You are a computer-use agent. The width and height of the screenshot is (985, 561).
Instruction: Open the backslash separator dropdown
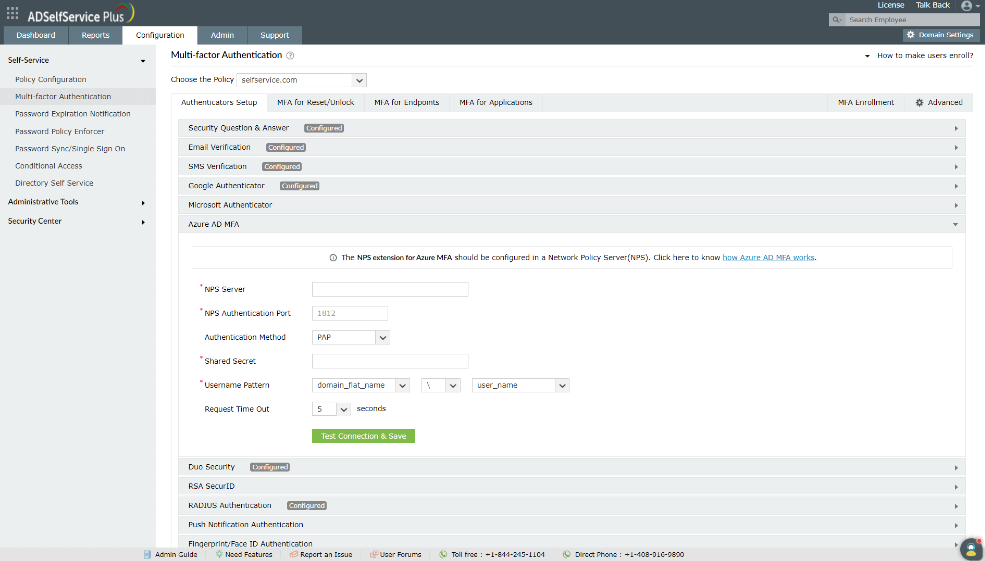[x=440, y=385]
